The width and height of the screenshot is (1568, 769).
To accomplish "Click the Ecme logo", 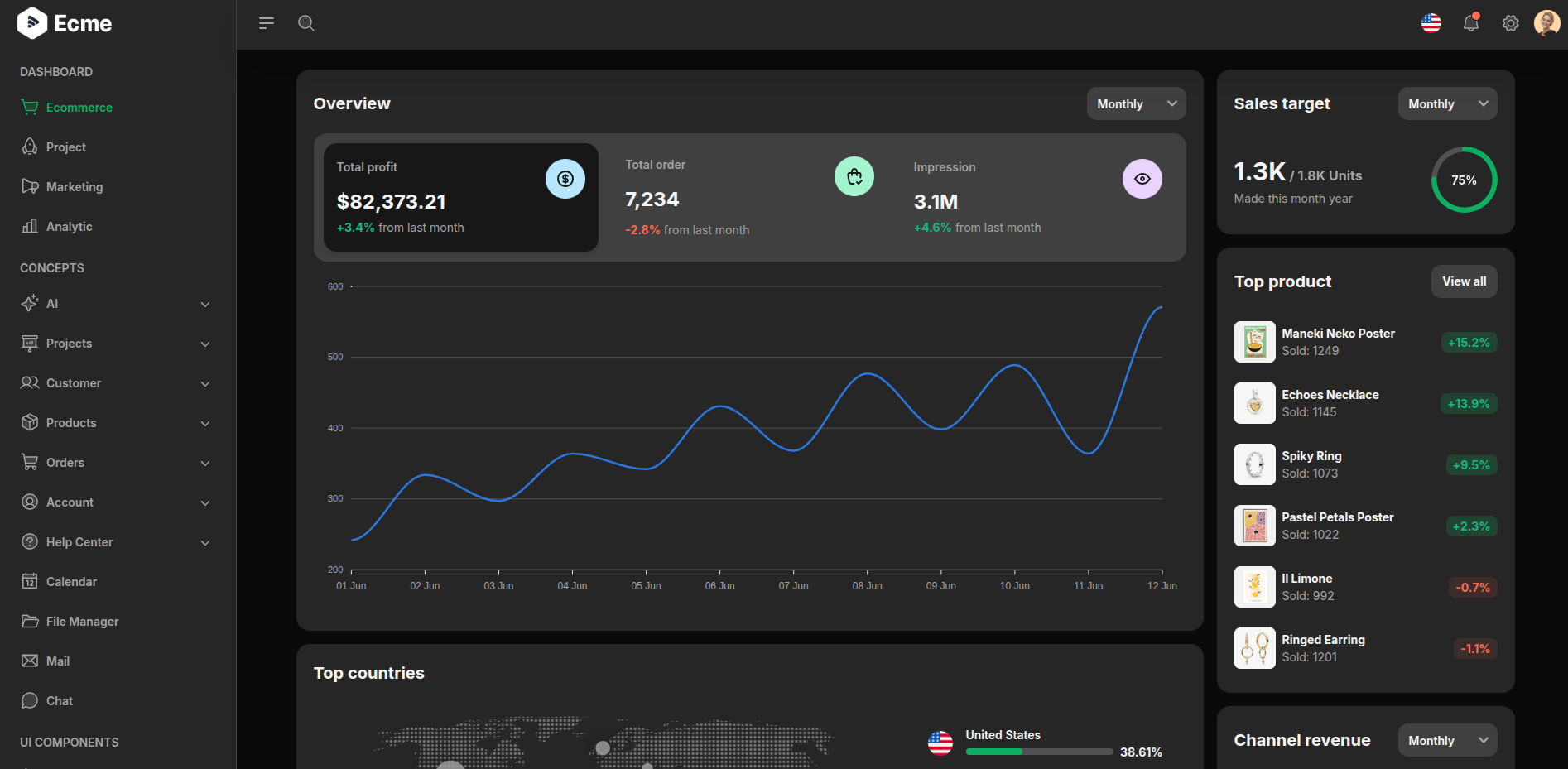I will [x=65, y=23].
